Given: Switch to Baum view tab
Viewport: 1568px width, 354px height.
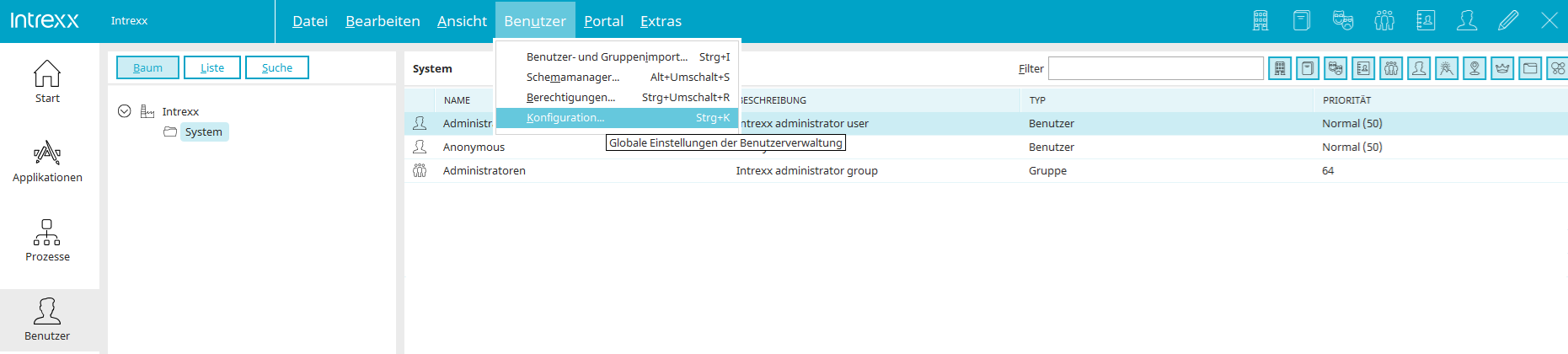Looking at the screenshot, I should click(x=147, y=67).
